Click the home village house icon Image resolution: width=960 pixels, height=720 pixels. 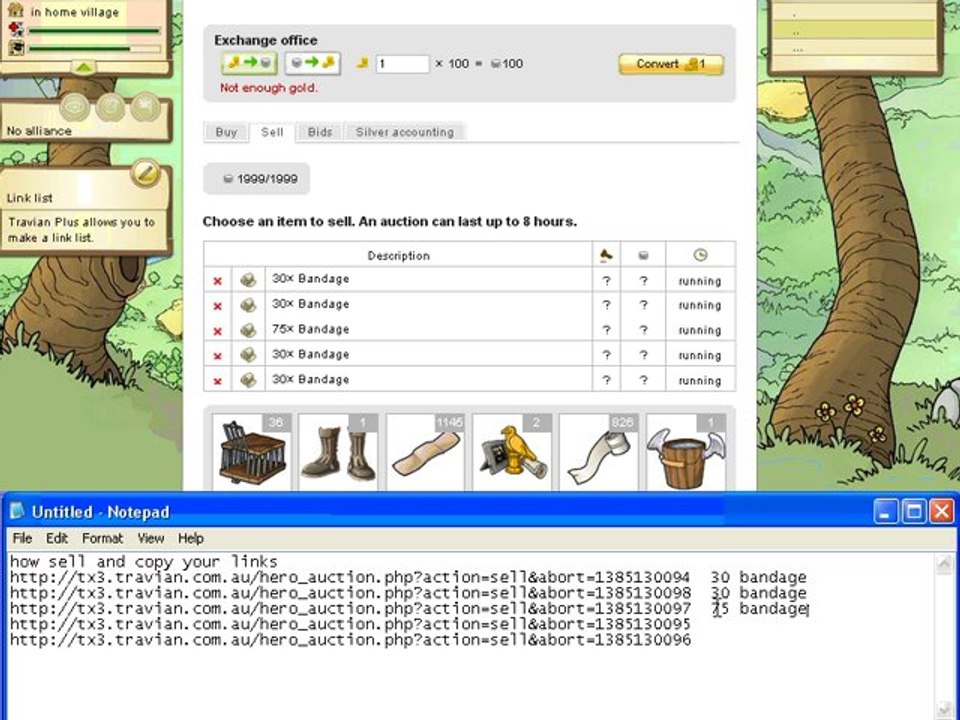pos(15,10)
